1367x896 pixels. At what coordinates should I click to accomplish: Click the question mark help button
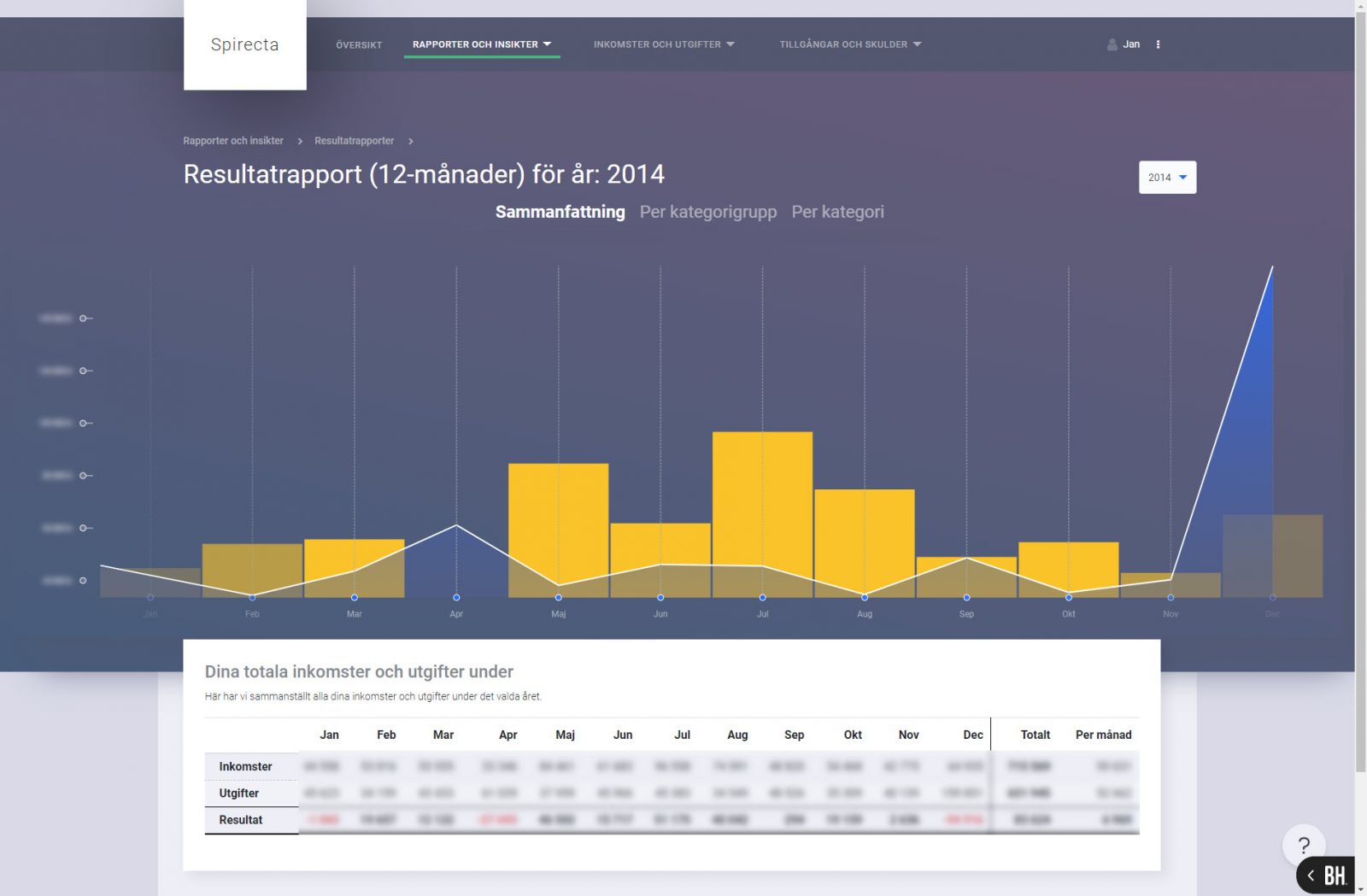1303,846
